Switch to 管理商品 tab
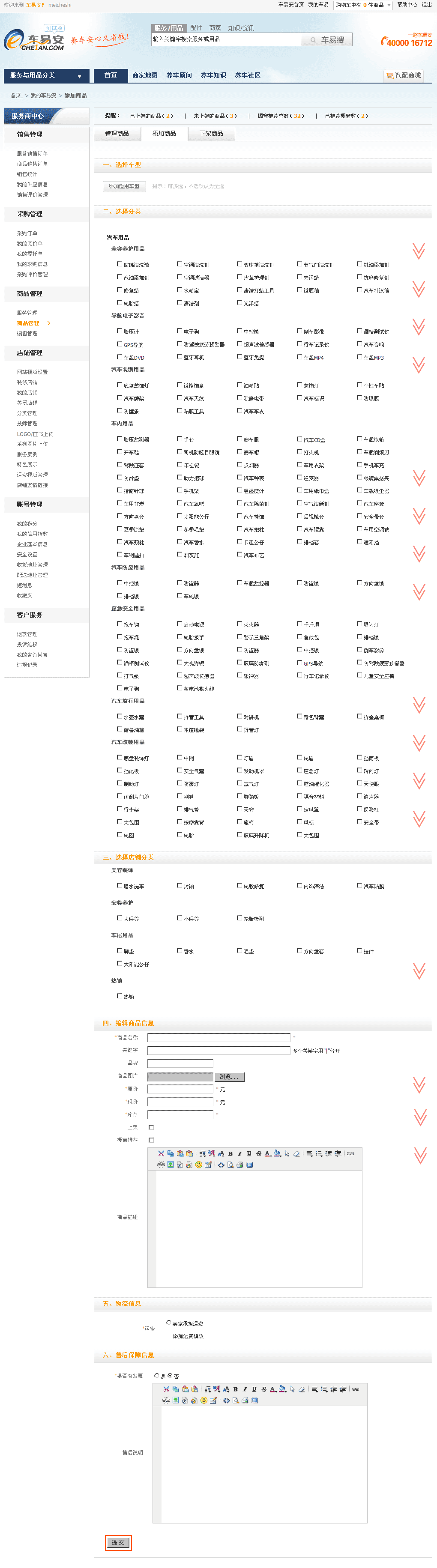Screen dimensions: 437x1568 pos(117,133)
